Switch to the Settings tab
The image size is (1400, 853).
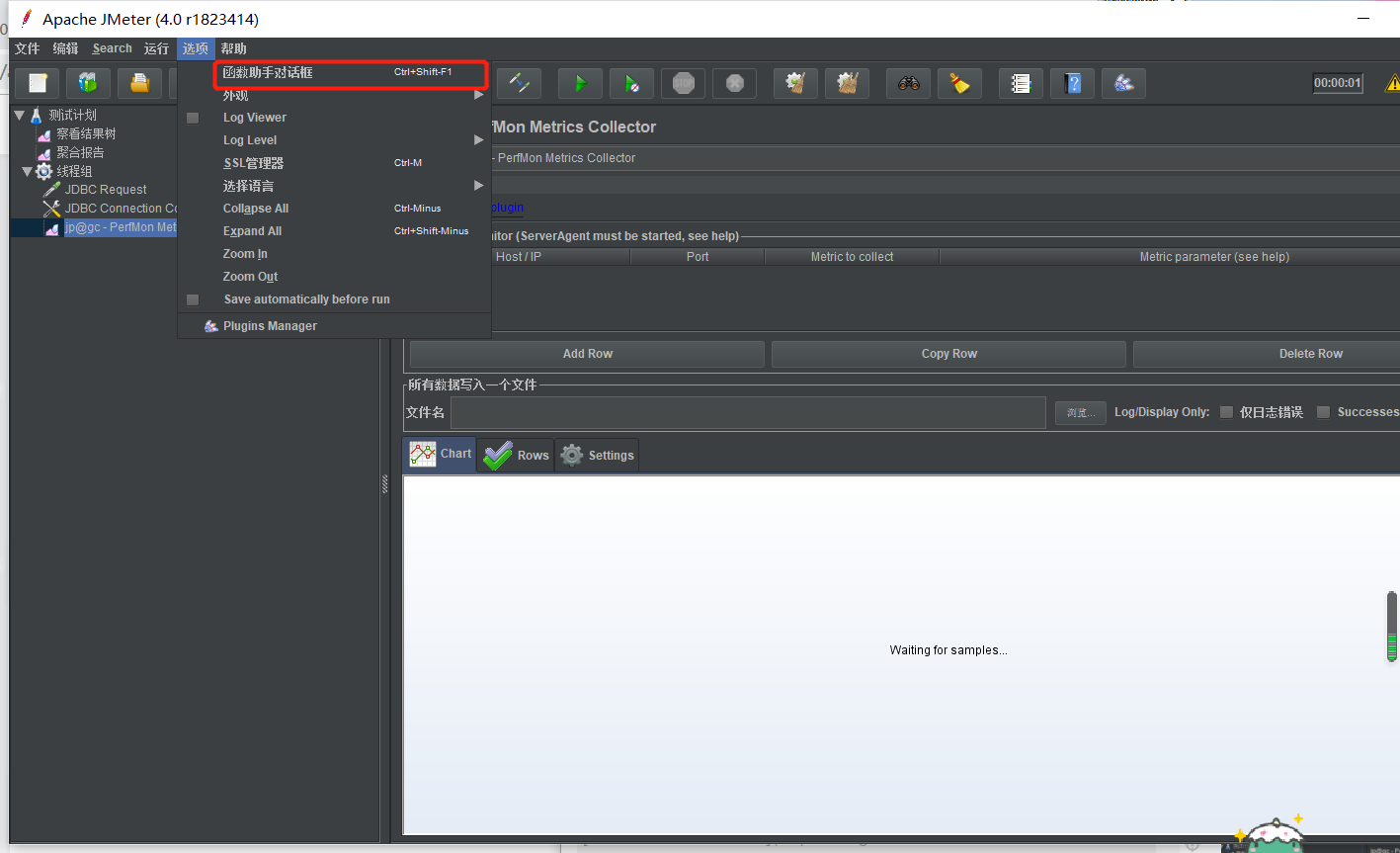[x=597, y=456]
